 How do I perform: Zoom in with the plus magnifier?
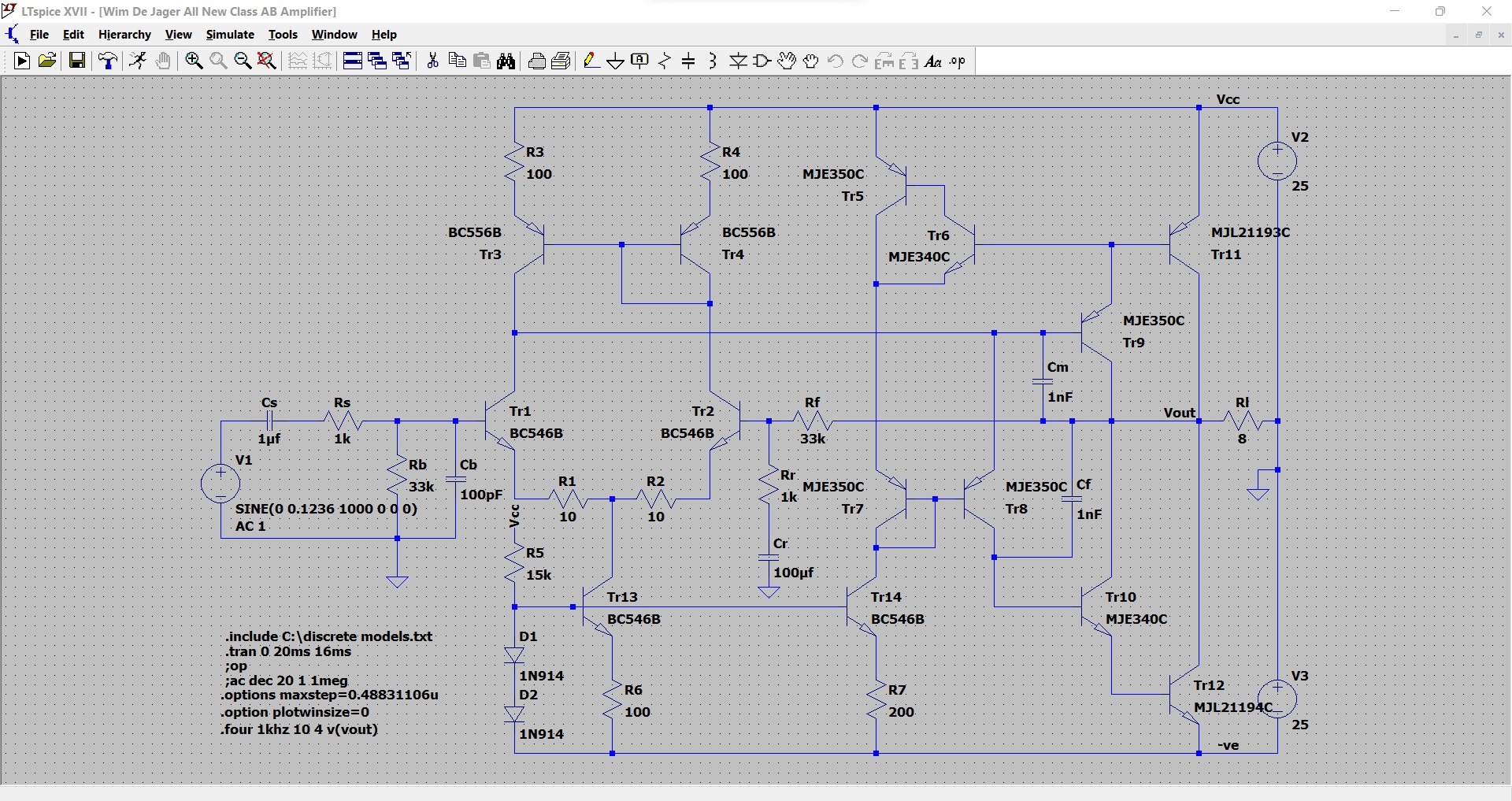(194, 61)
